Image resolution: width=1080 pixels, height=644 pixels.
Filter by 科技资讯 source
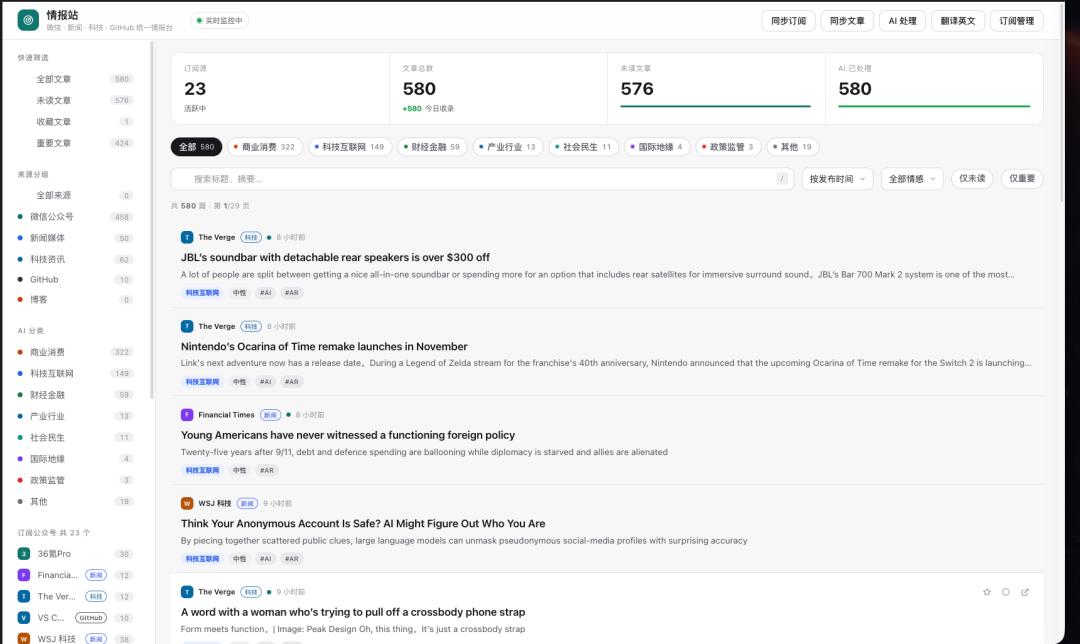click(x=76, y=260)
